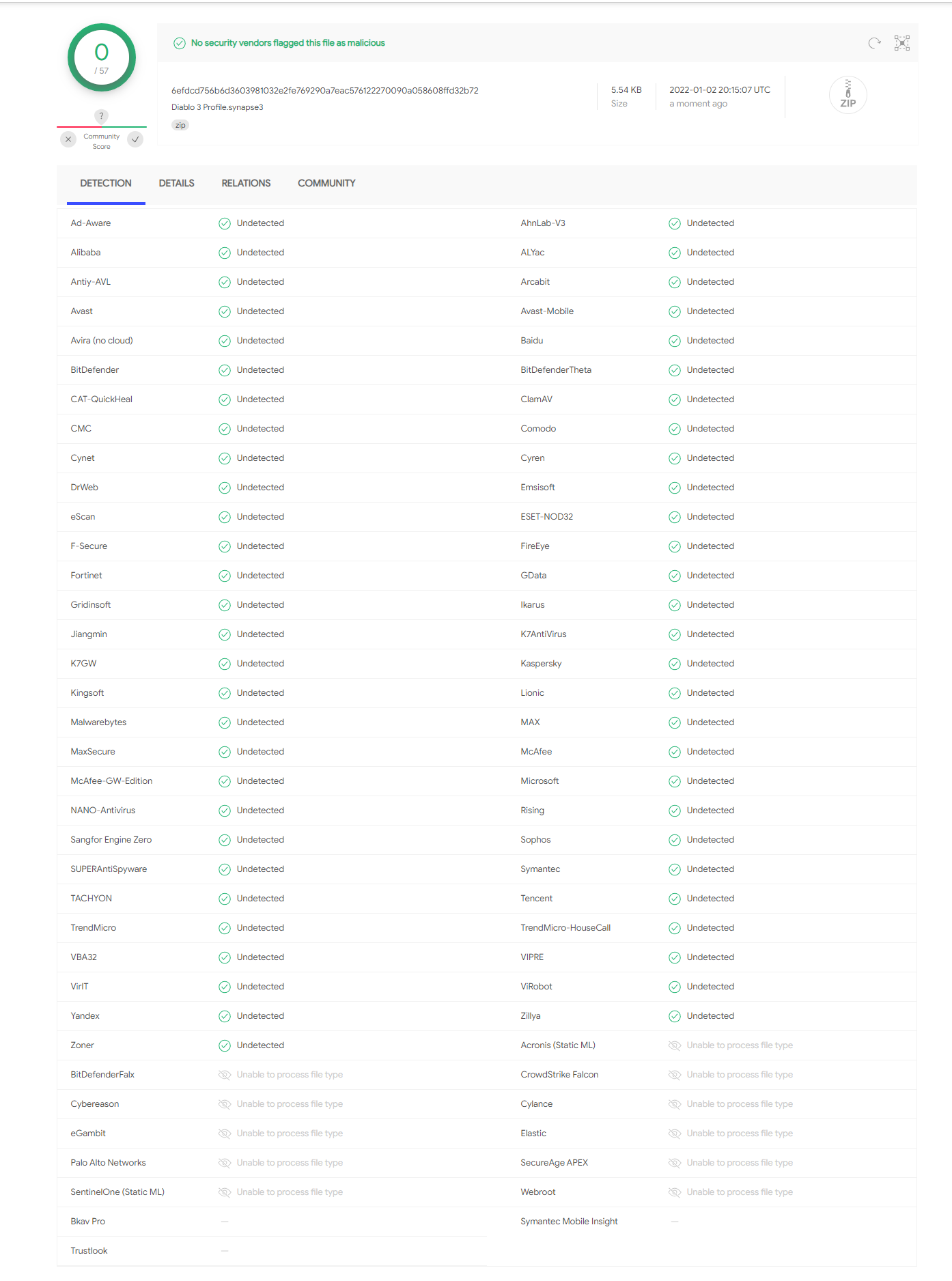Click the CAT-QuickHeal vendor name

(x=102, y=399)
